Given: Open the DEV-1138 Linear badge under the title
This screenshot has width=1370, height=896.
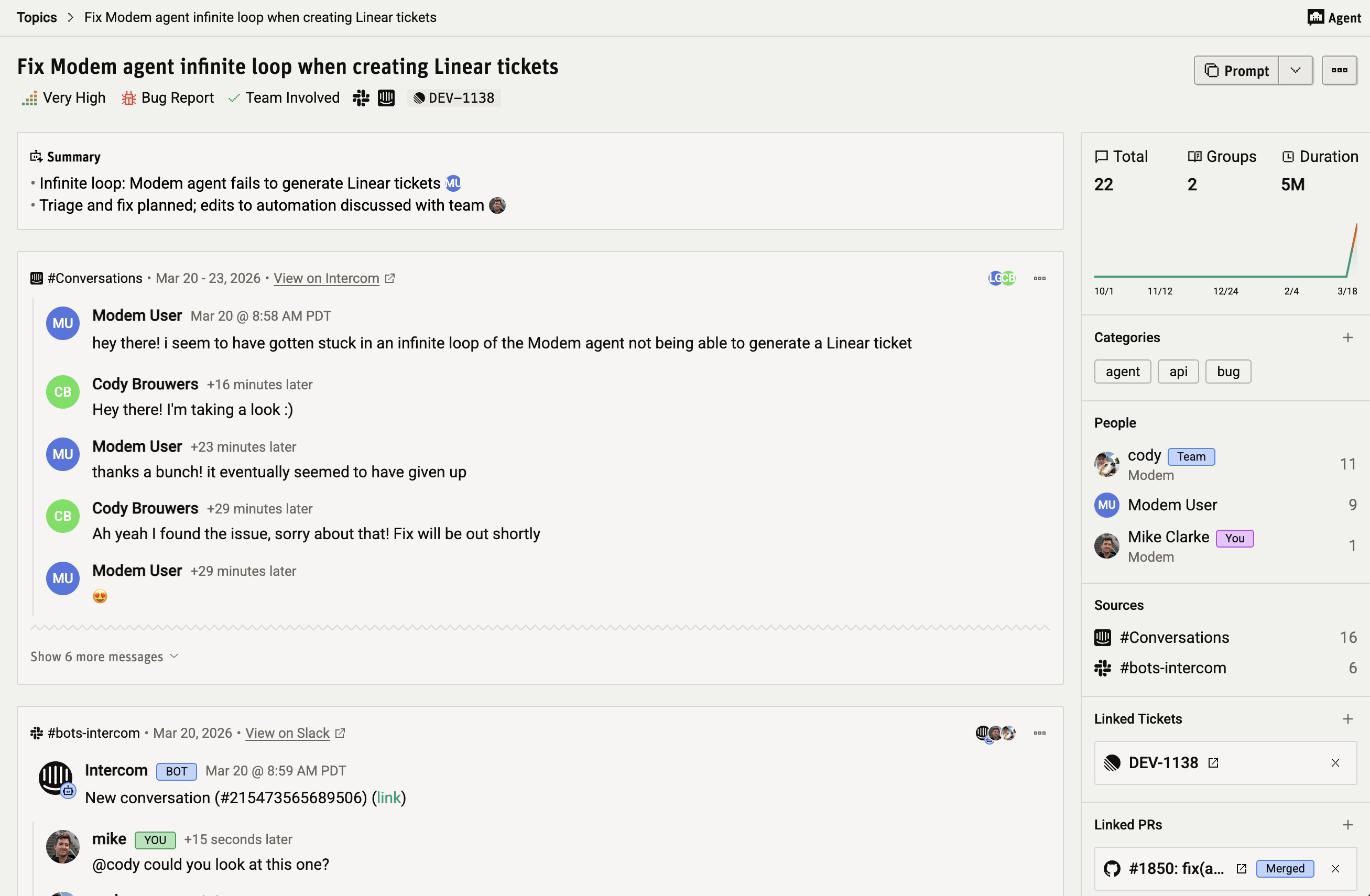Looking at the screenshot, I should [x=454, y=98].
